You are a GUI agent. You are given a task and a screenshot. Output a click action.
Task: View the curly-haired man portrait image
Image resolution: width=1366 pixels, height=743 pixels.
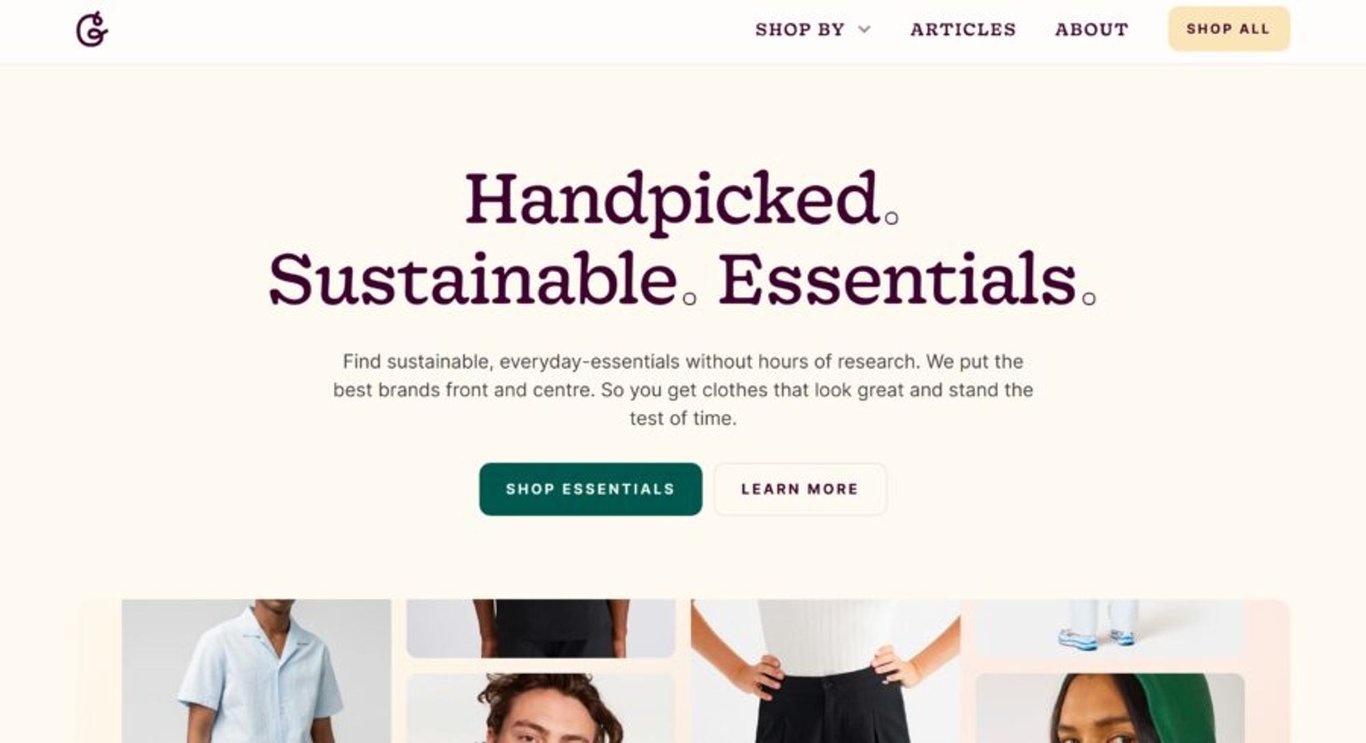541,708
